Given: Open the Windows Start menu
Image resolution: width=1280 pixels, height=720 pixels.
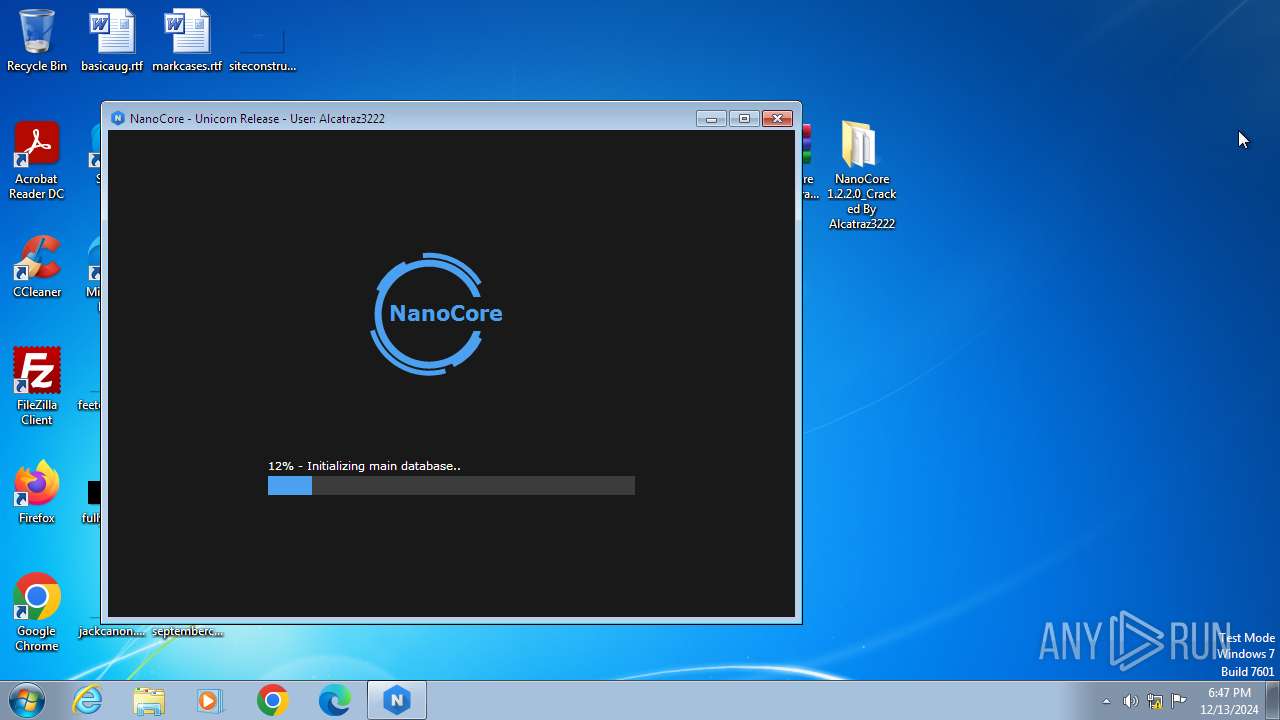Looking at the screenshot, I should [x=27, y=700].
